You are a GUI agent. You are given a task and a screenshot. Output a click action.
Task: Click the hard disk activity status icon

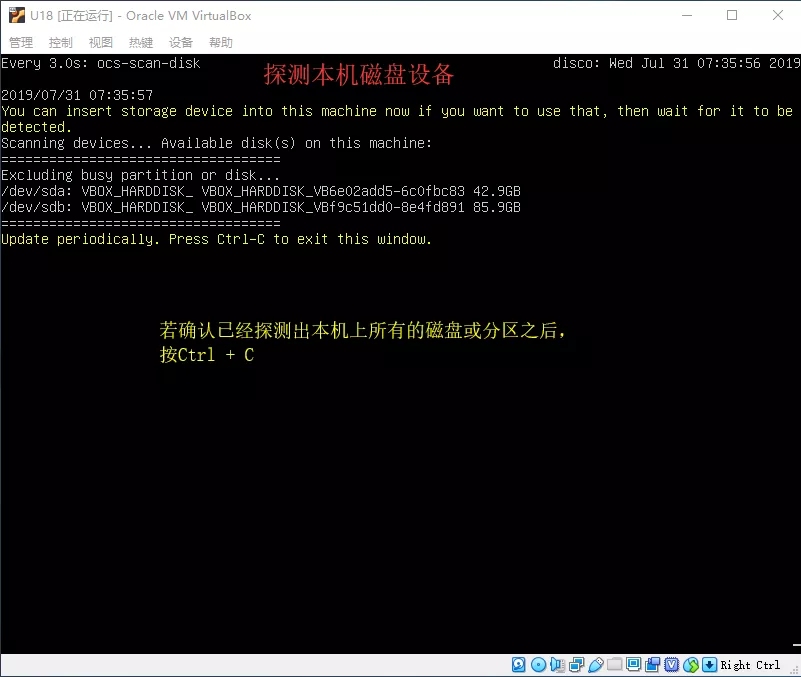coord(519,665)
